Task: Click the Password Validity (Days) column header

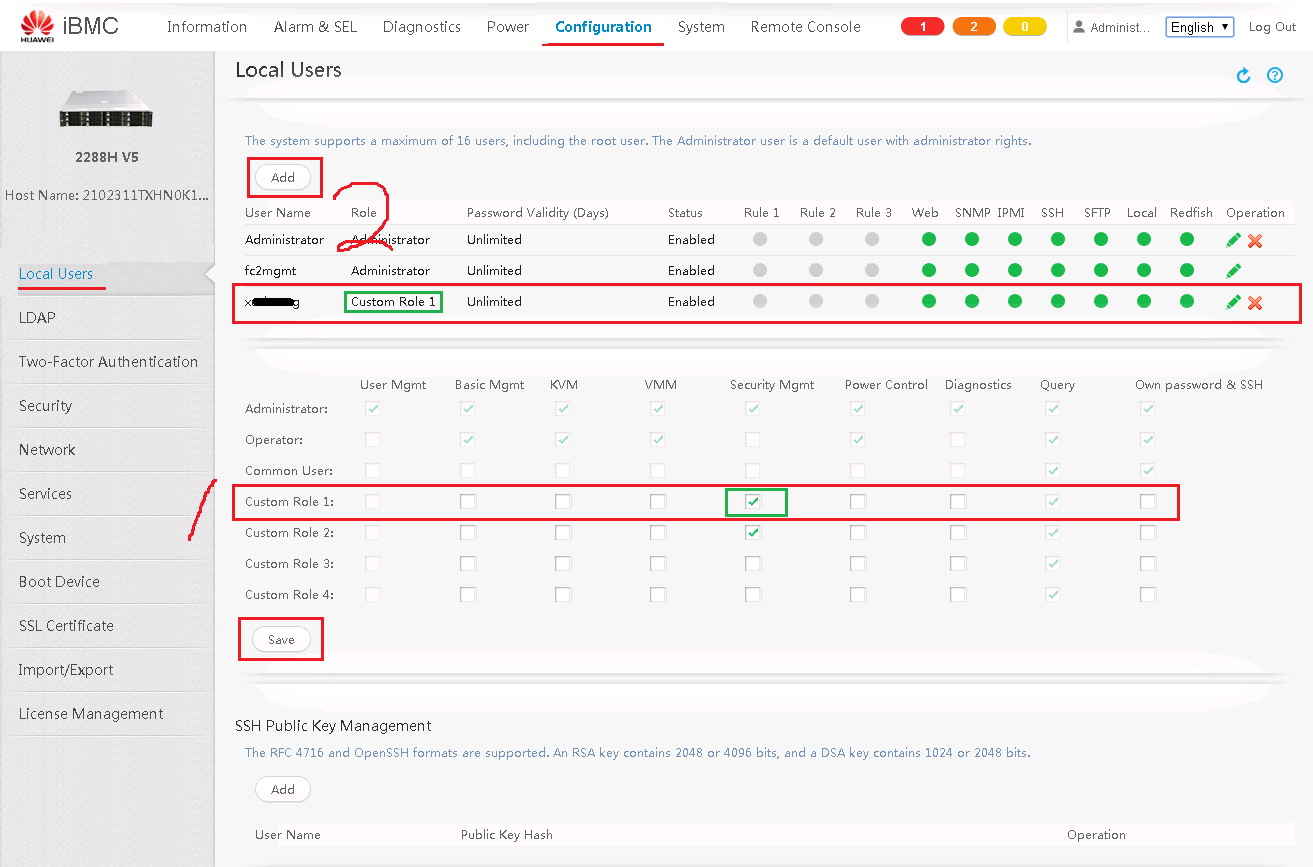Action: click(x=537, y=213)
